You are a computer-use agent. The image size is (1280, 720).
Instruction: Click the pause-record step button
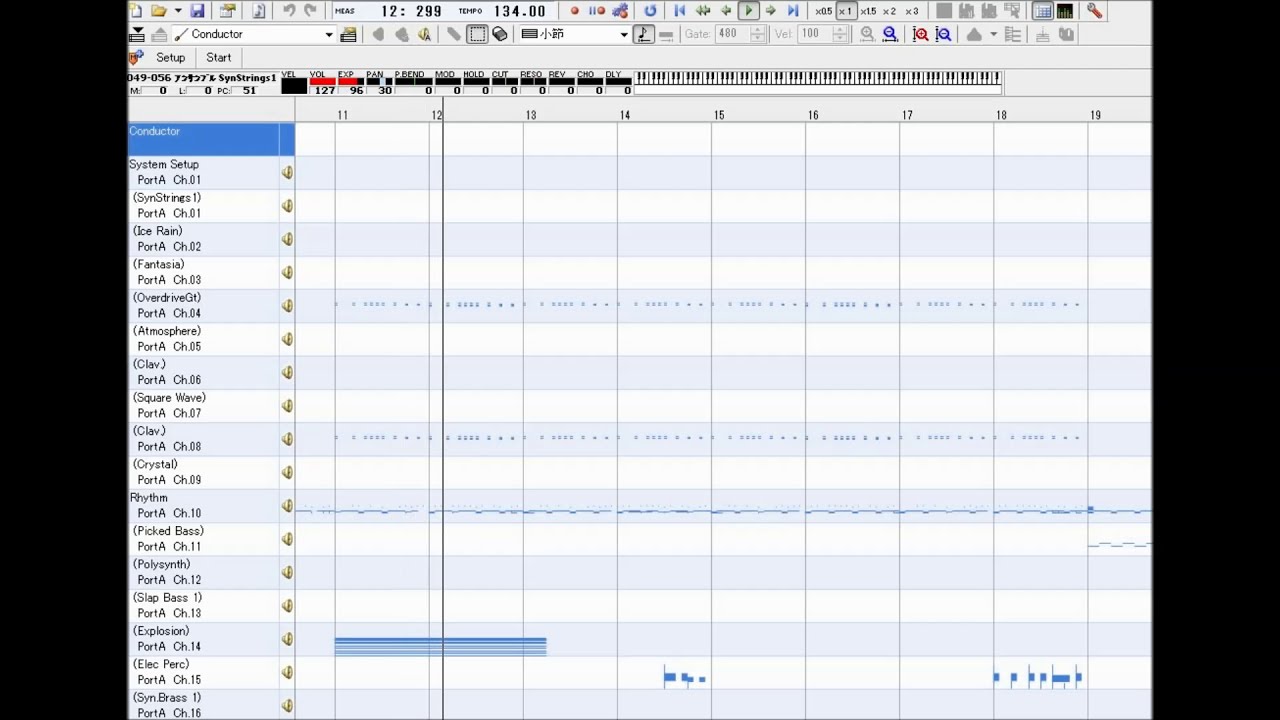[x=596, y=11]
